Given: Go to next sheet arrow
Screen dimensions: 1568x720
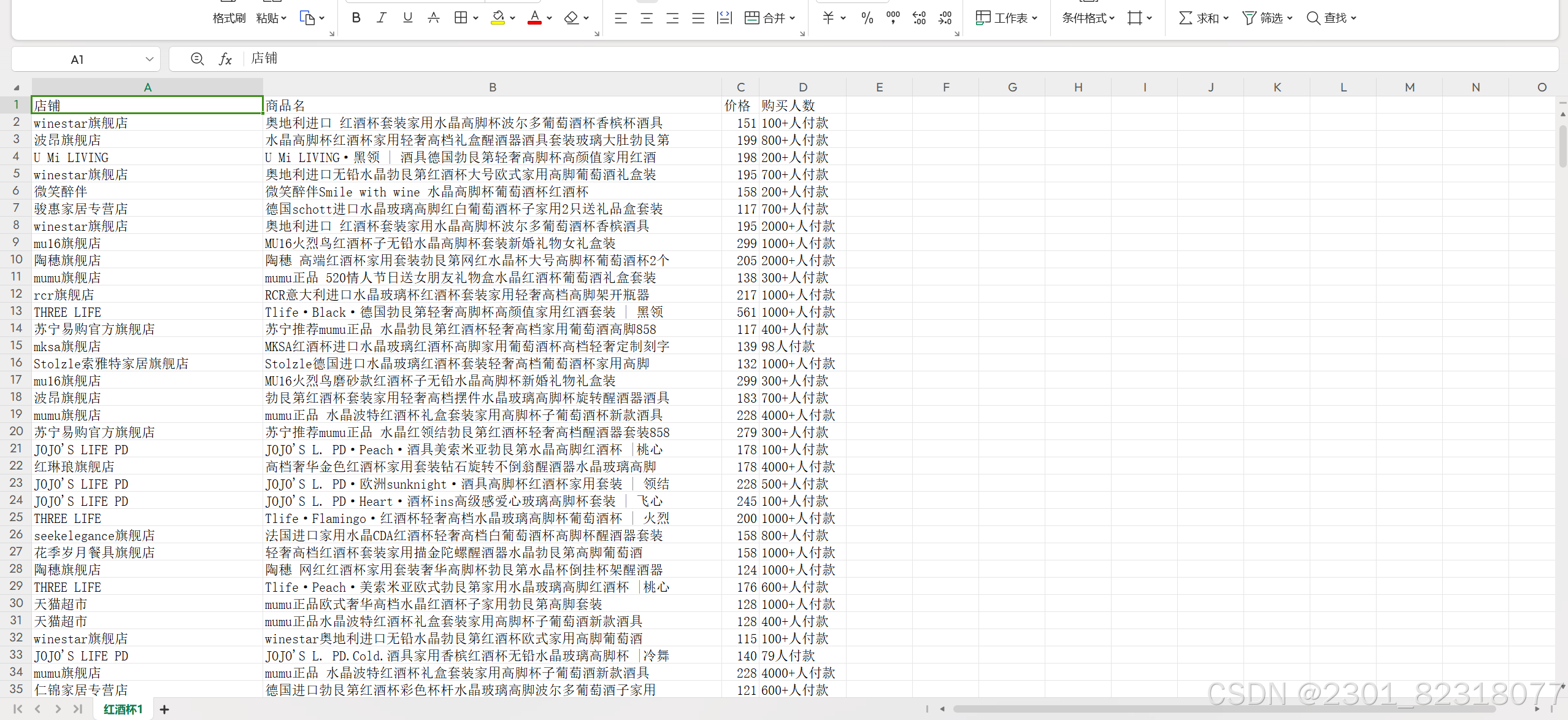Looking at the screenshot, I should point(58,709).
